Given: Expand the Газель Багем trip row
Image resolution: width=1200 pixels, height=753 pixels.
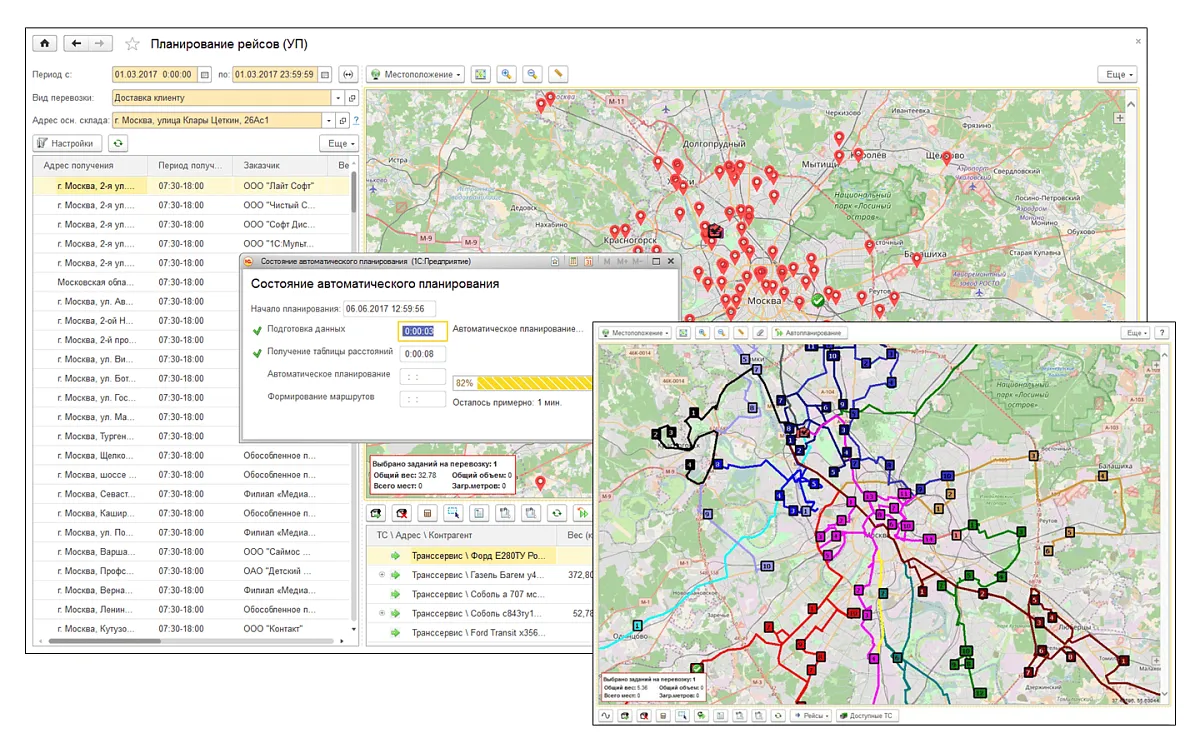Looking at the screenshot, I should (x=382, y=575).
